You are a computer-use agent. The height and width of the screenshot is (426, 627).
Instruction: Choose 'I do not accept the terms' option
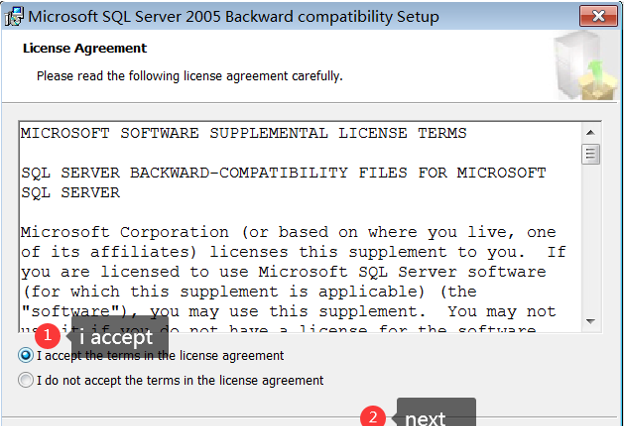click(26, 380)
